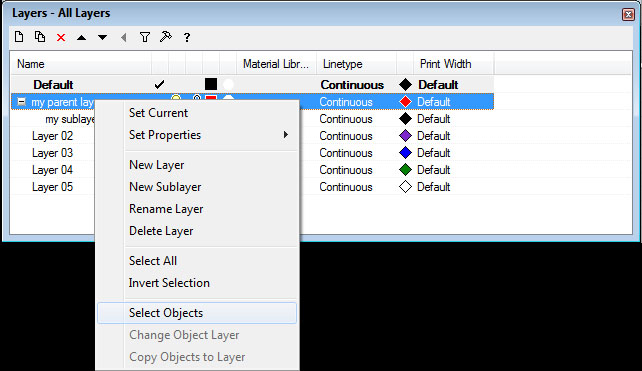
Task: Move layer up with the up arrow
Action: (81, 38)
